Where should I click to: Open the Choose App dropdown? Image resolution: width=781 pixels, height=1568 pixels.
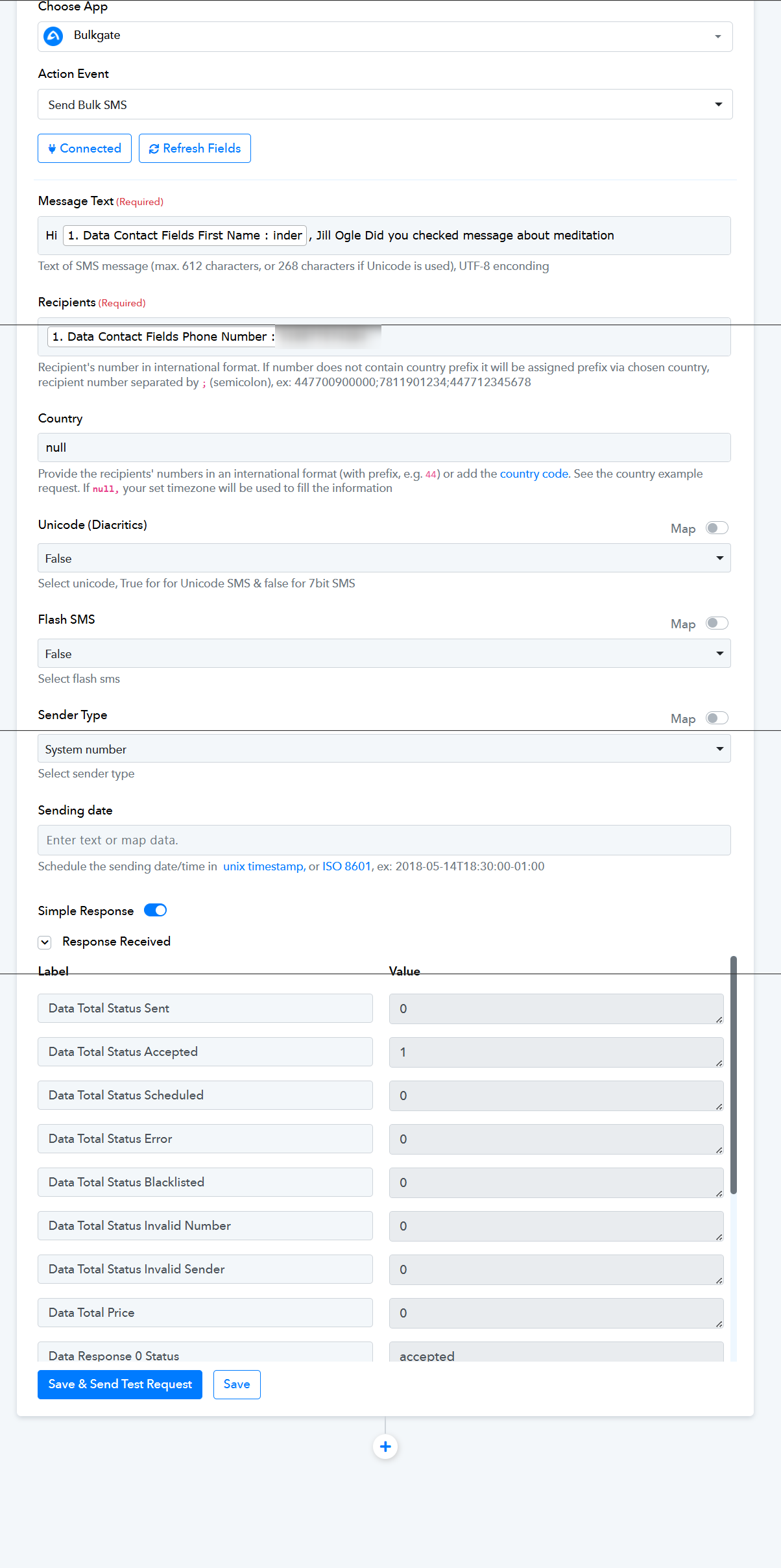click(x=385, y=36)
